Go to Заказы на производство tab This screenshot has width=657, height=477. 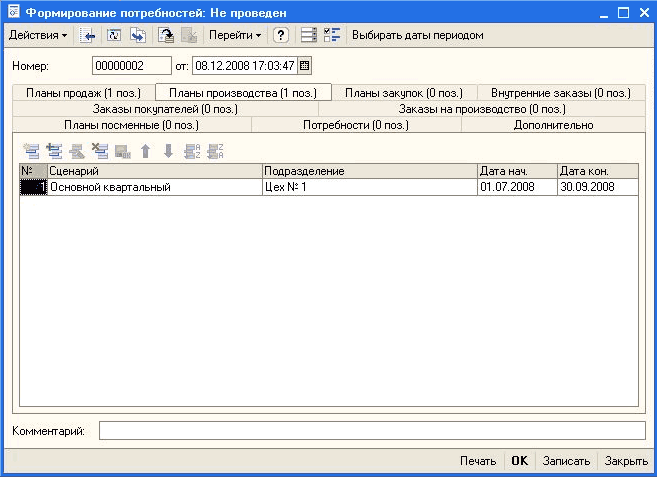tap(482, 109)
